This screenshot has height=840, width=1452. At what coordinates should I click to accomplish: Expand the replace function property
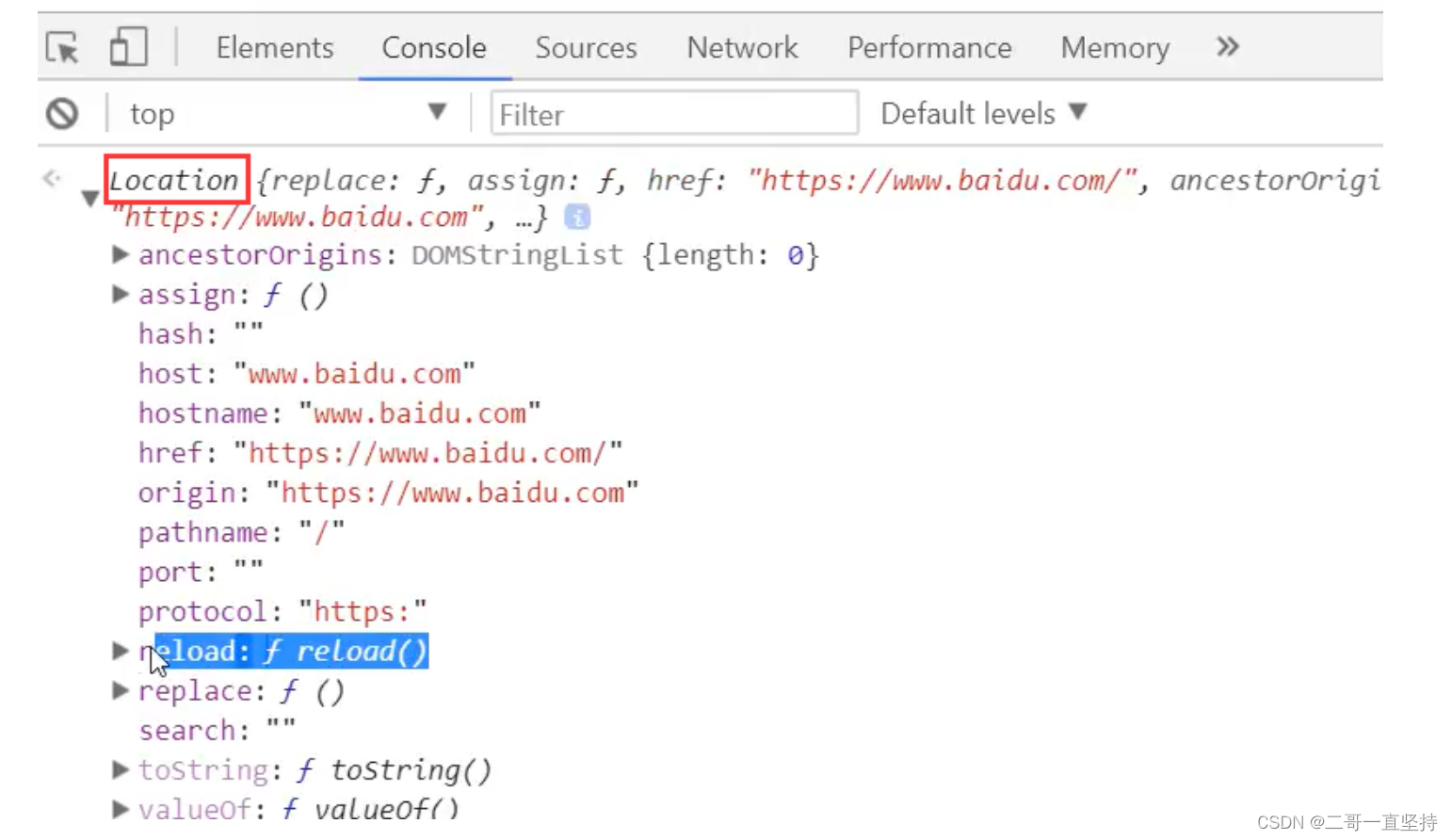pyautogui.click(x=121, y=690)
